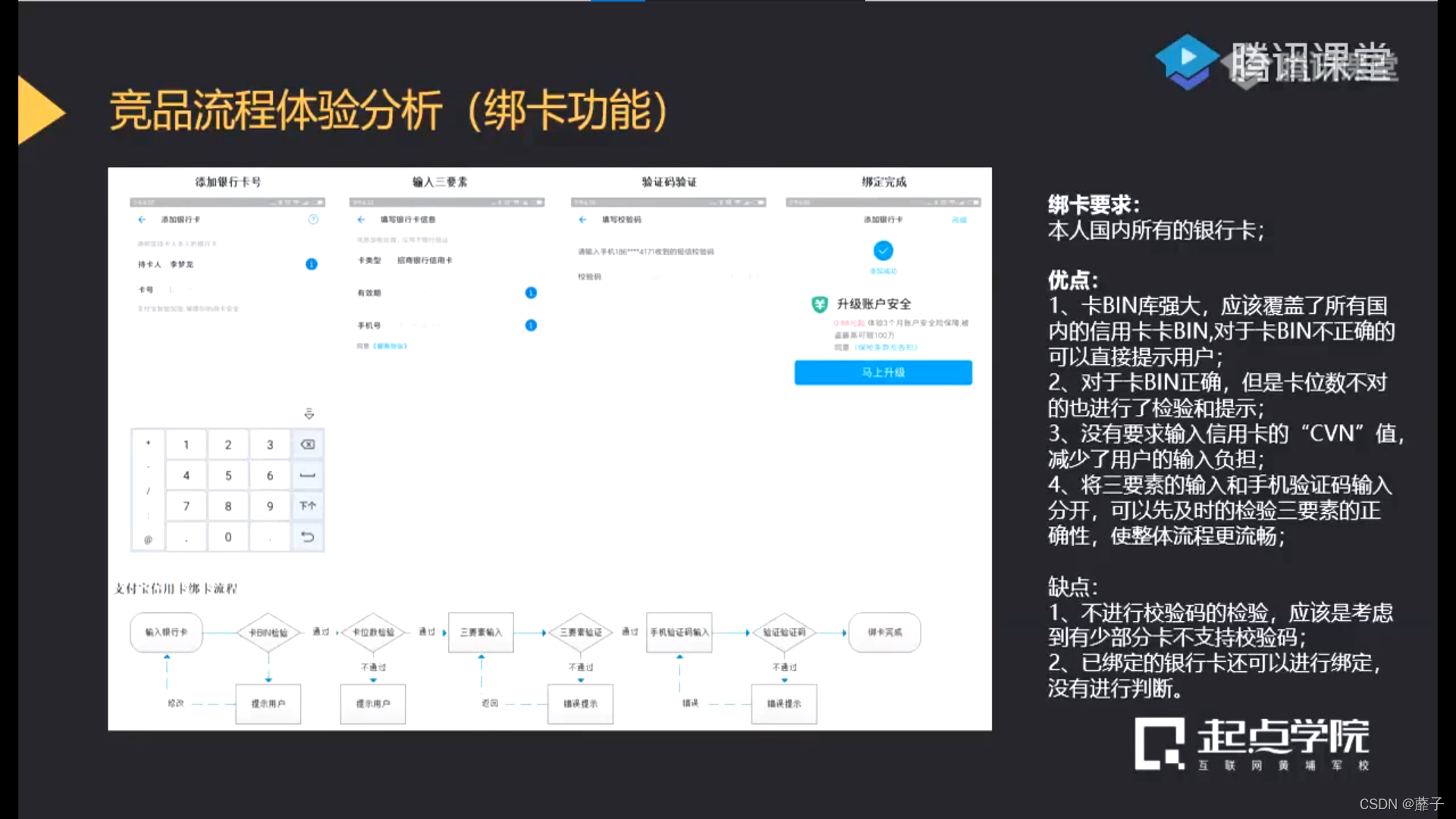The height and width of the screenshot is (819, 1456).
Task: Click the 马上升级 blue button
Action: [883, 372]
